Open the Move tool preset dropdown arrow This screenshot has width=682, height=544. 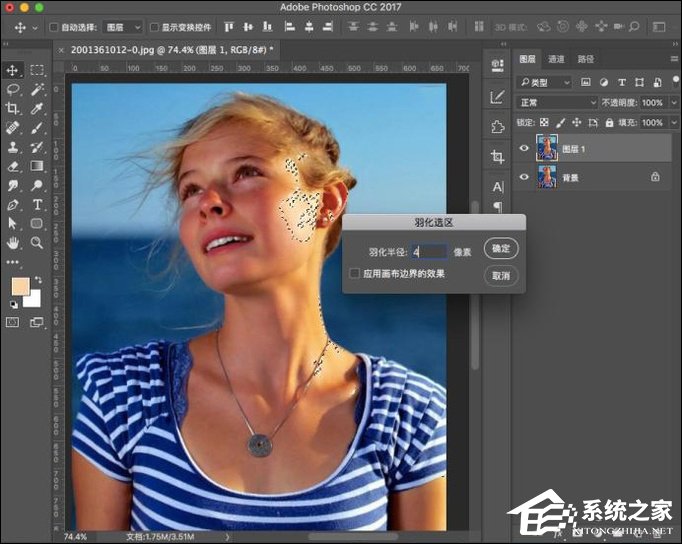[35, 28]
